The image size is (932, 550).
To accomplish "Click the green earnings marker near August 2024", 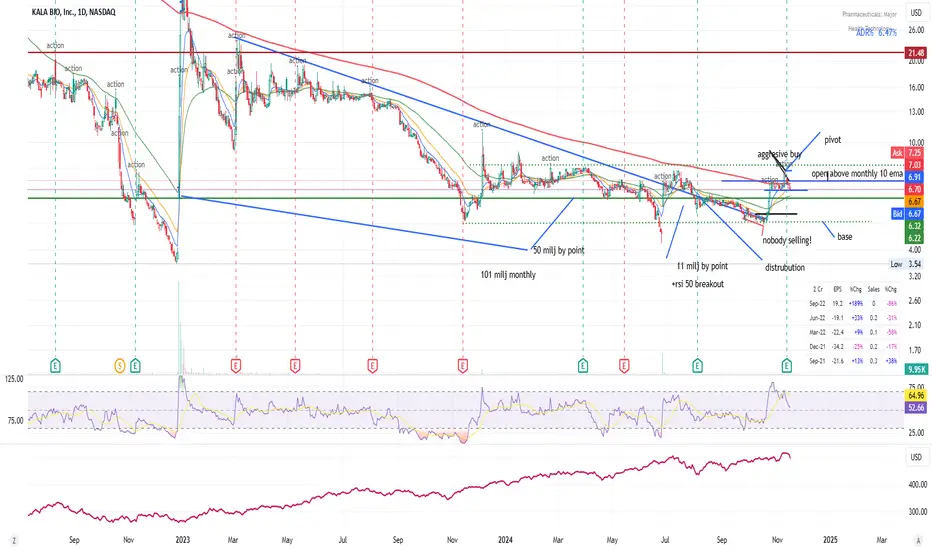I will [x=697, y=366].
